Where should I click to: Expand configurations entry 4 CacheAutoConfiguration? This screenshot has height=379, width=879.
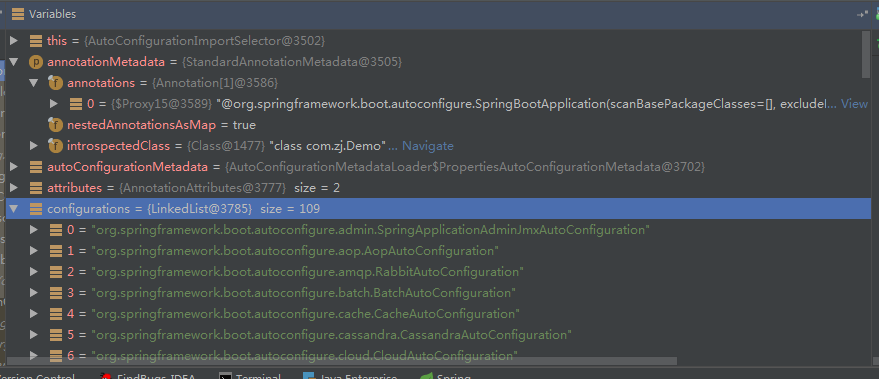[34, 314]
